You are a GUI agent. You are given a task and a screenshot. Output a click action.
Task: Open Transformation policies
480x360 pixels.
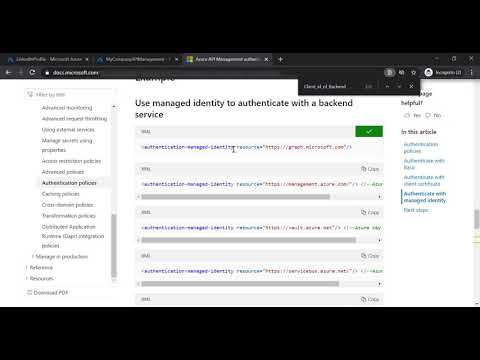pyautogui.click(x=69, y=216)
